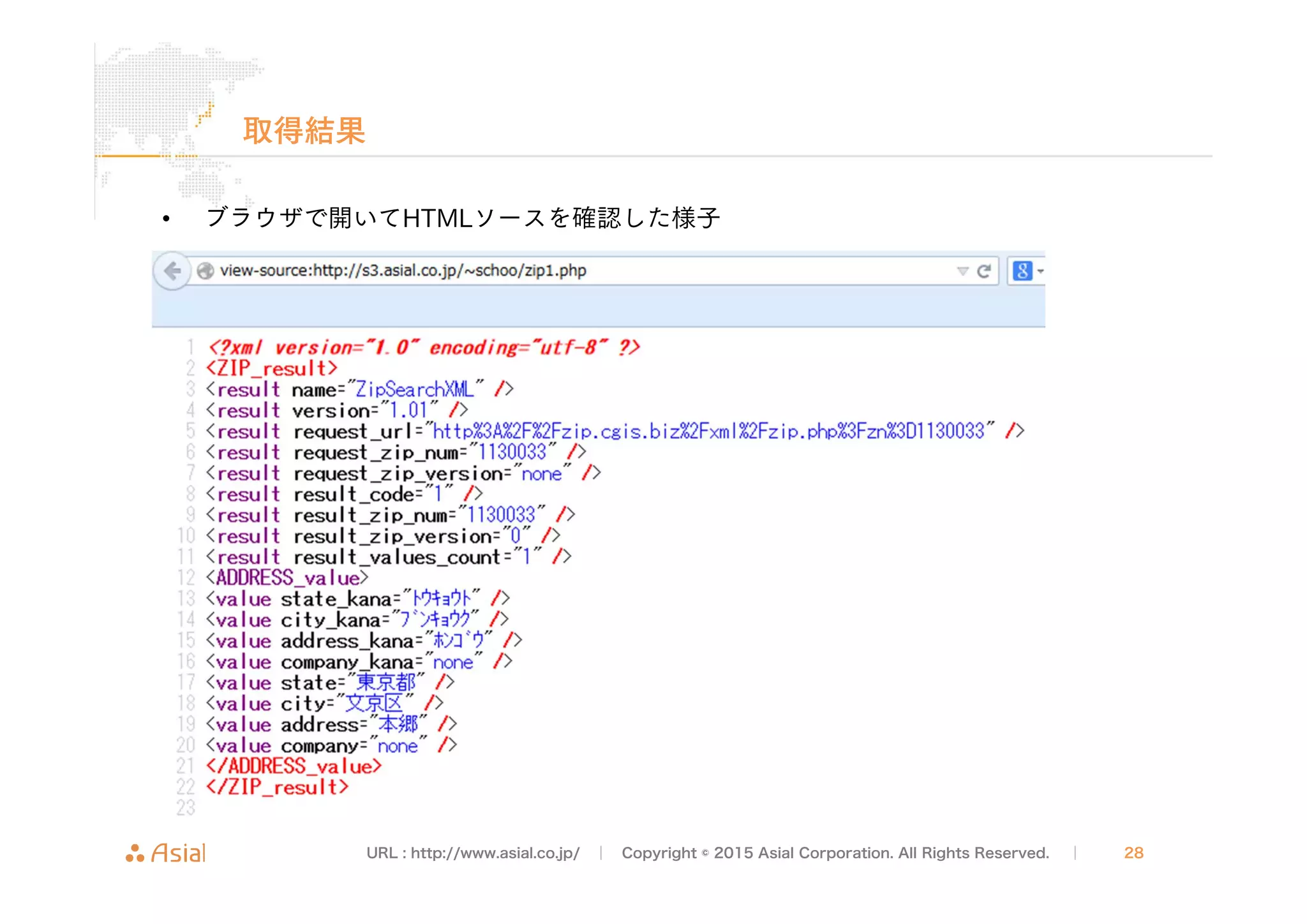Open the www.asial.co.jp footer URL
The height and width of the screenshot is (924, 1307).
coord(495,853)
